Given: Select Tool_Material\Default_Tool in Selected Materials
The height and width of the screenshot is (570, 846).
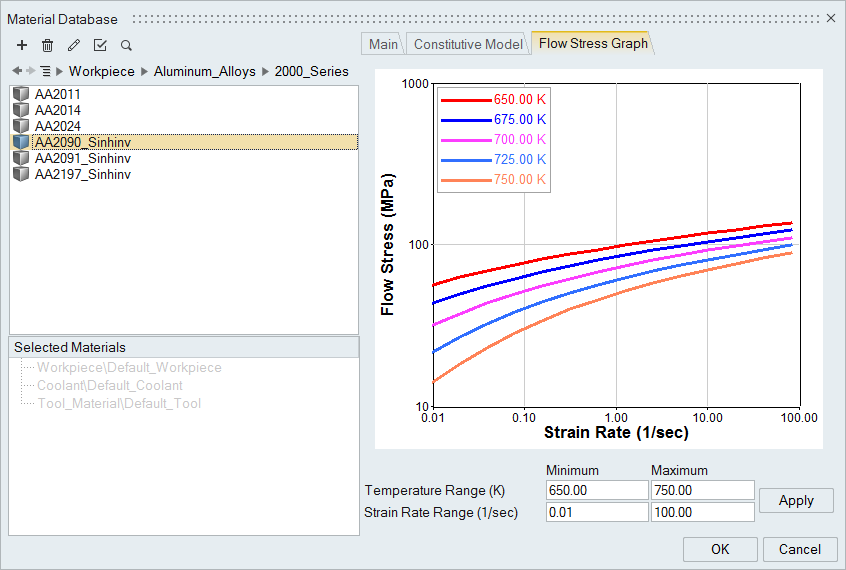Looking at the screenshot, I should [x=119, y=403].
